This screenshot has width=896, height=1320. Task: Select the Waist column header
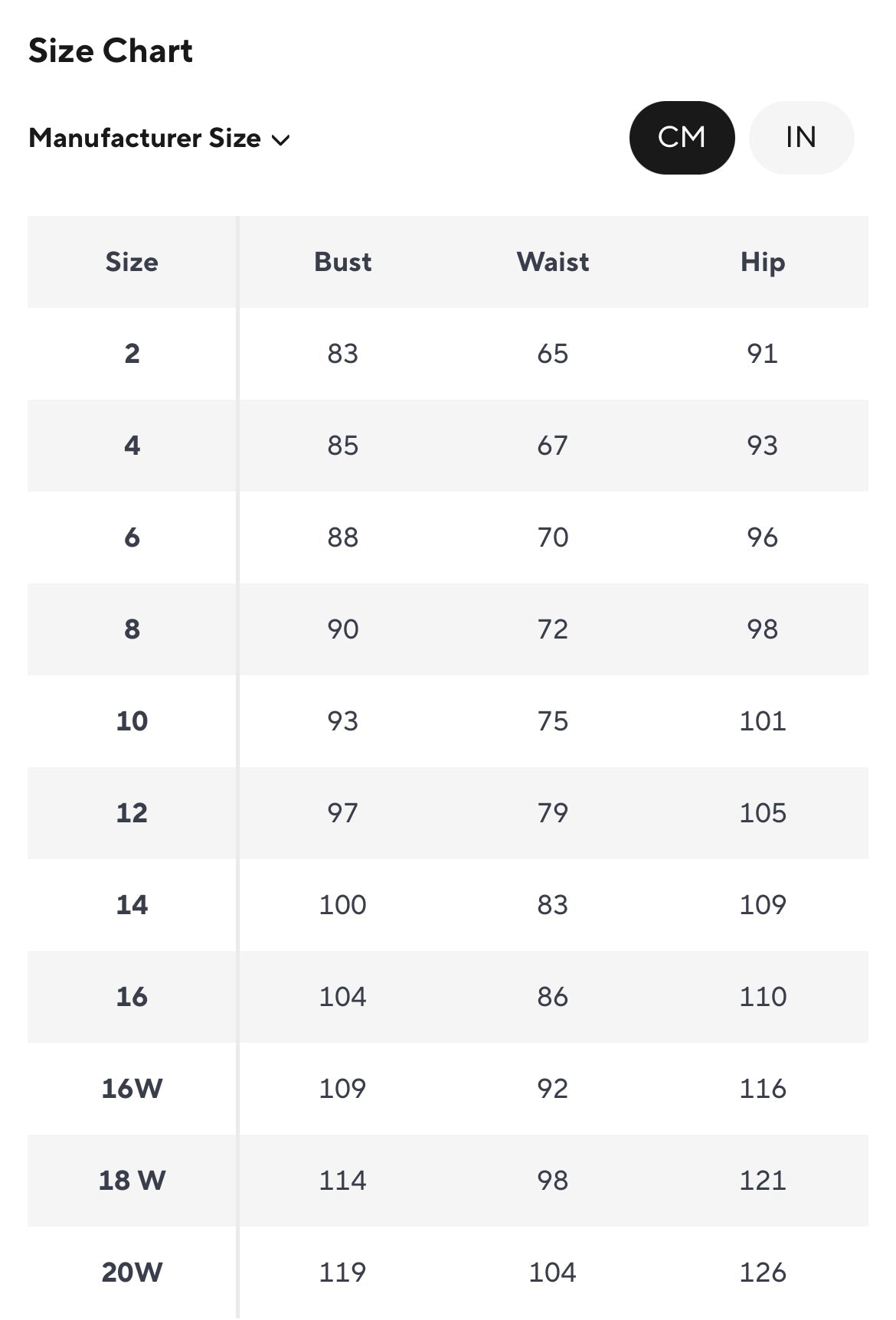[x=552, y=262]
